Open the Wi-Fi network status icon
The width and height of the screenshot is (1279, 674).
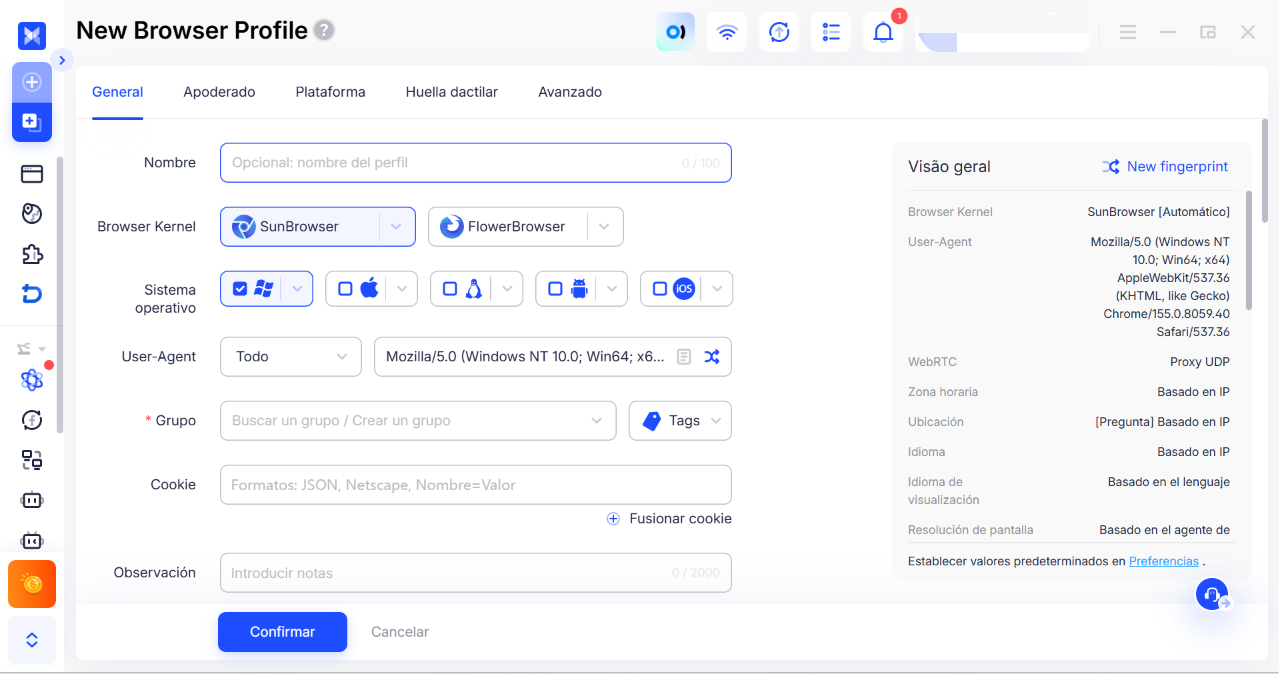[x=727, y=32]
